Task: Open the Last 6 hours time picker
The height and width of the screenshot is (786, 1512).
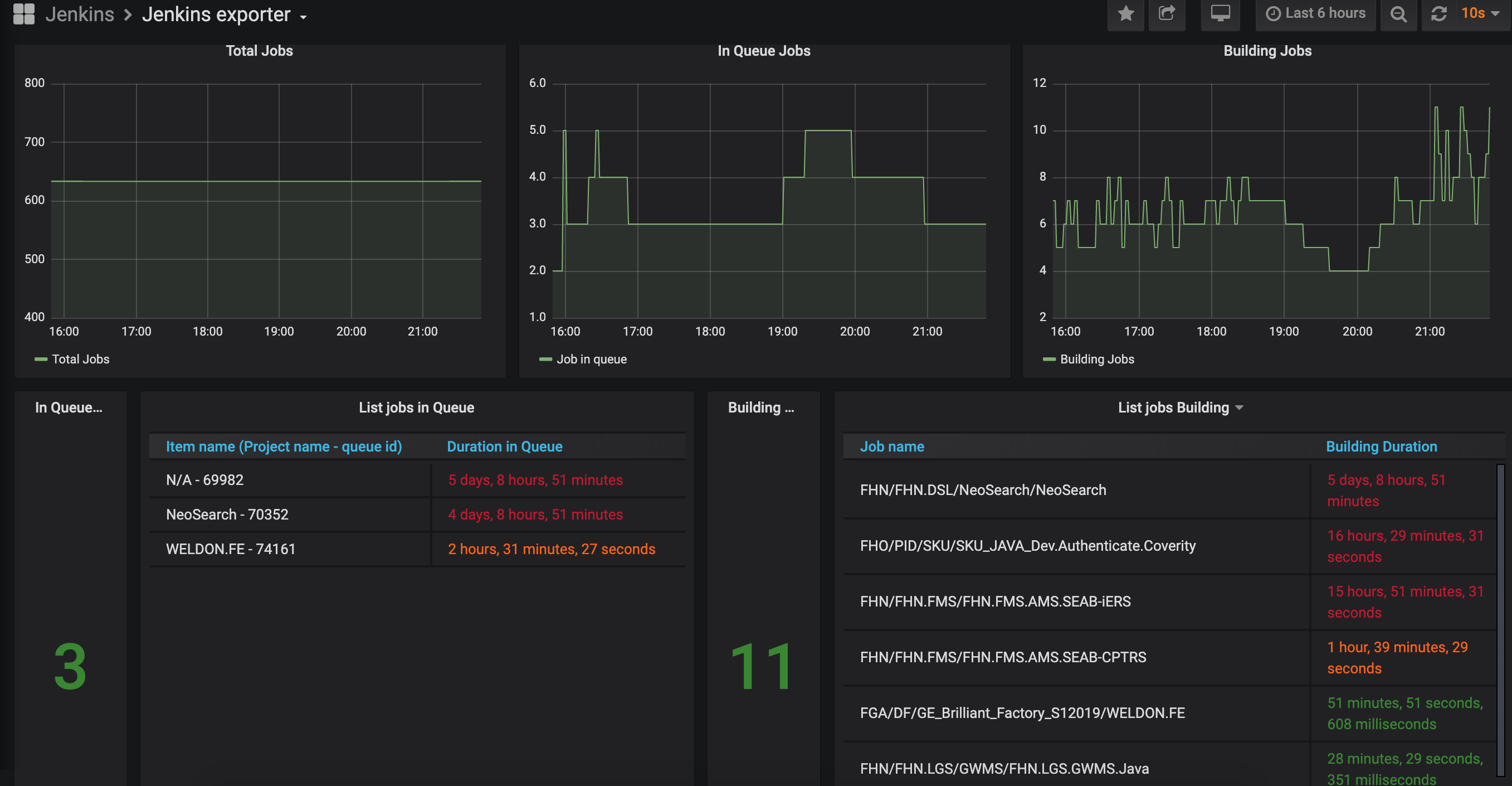Action: [x=1315, y=13]
